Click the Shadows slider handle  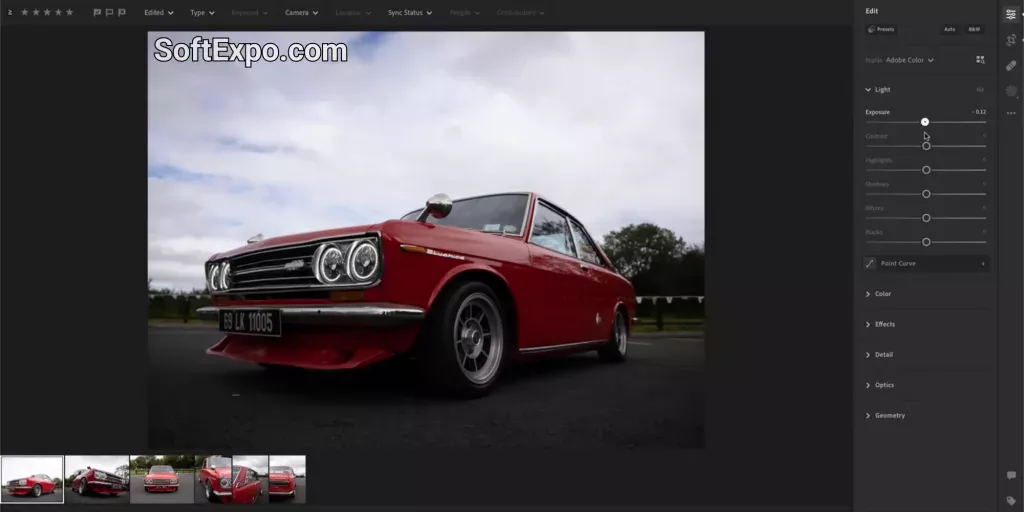click(x=926, y=194)
